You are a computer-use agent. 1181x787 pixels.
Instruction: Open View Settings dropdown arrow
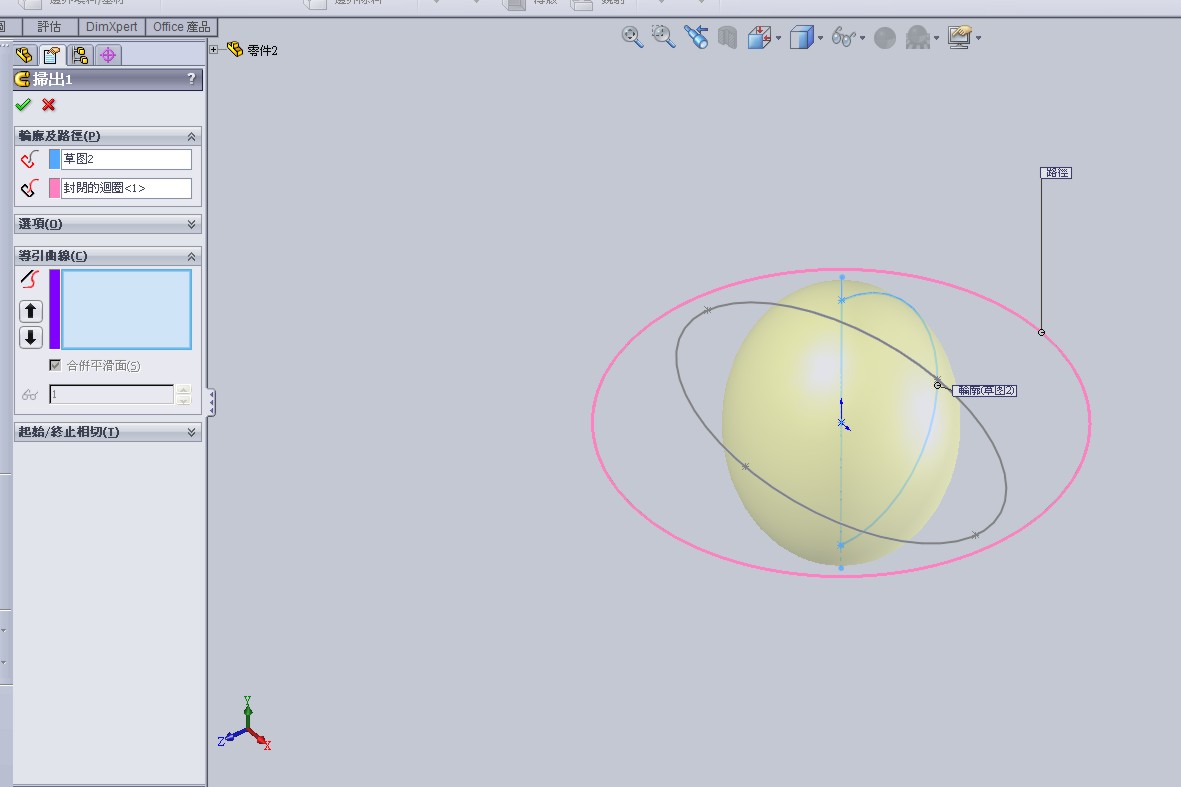coord(978,38)
